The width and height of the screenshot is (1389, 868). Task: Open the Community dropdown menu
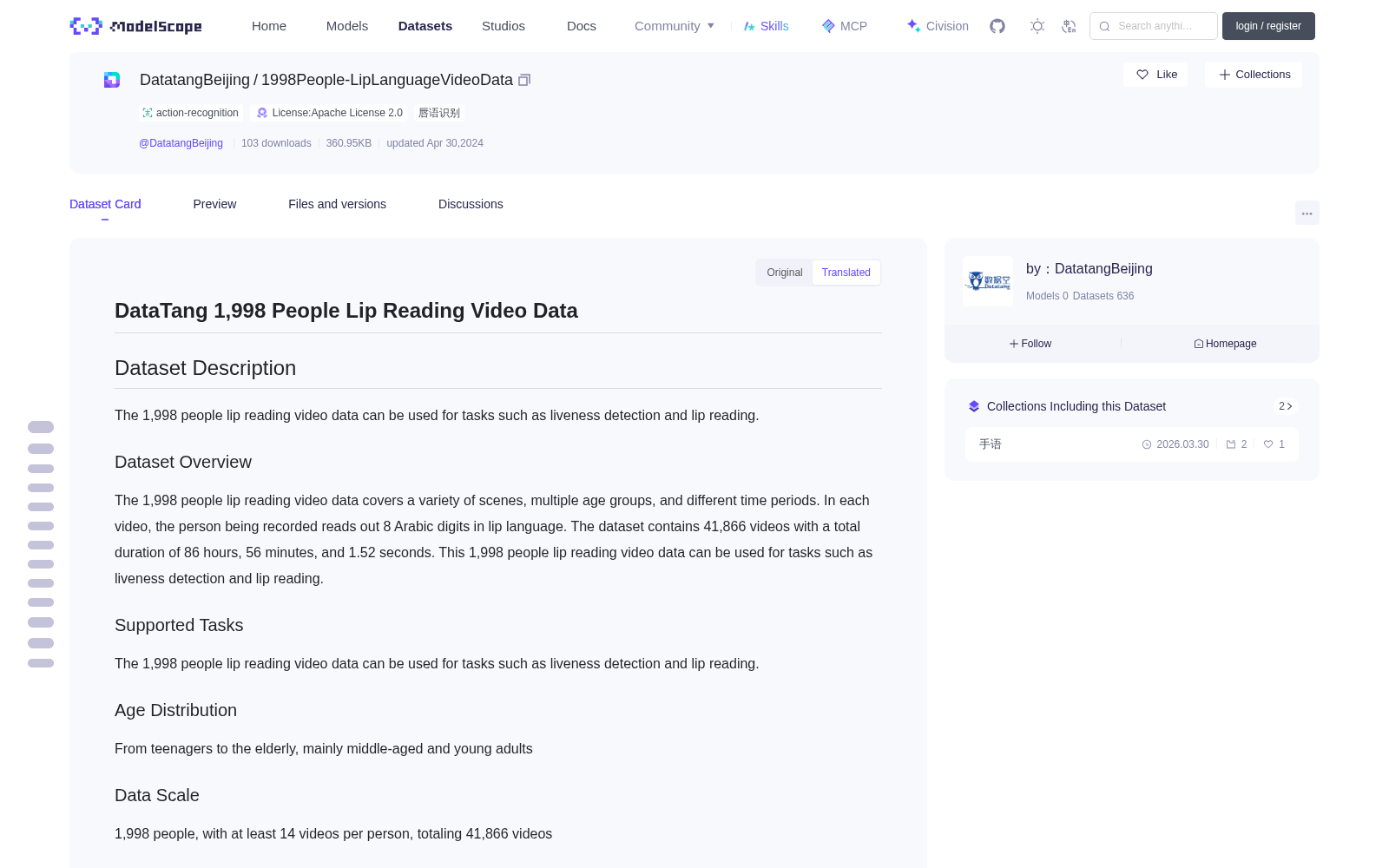coord(675,26)
